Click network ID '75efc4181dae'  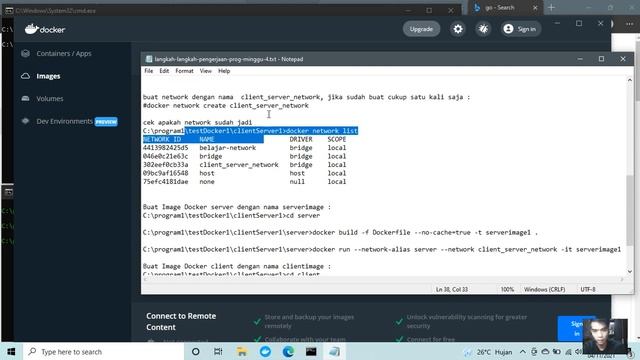pos(165,182)
